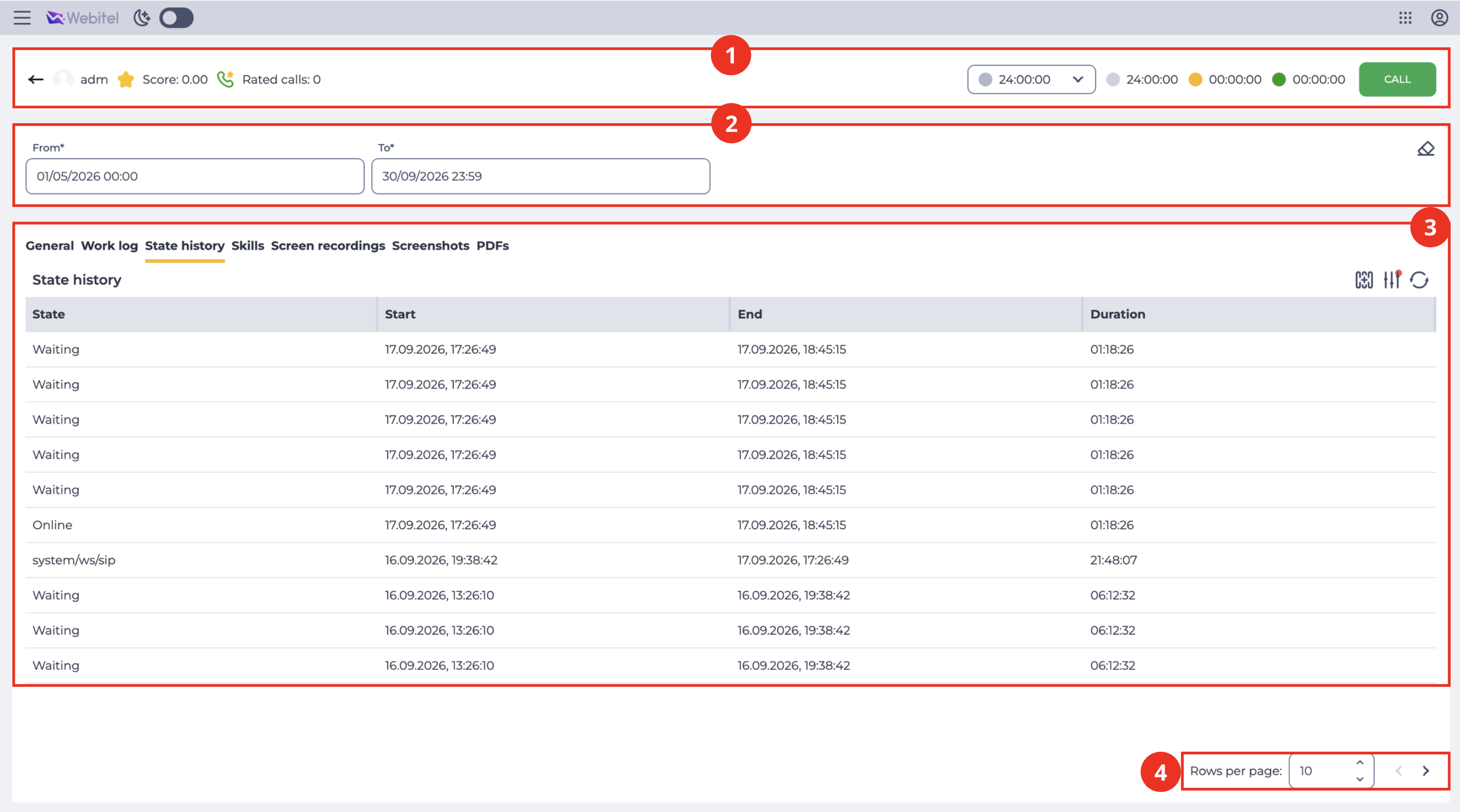Click the yellow star score icon
The width and height of the screenshot is (1460, 812).
pos(126,79)
